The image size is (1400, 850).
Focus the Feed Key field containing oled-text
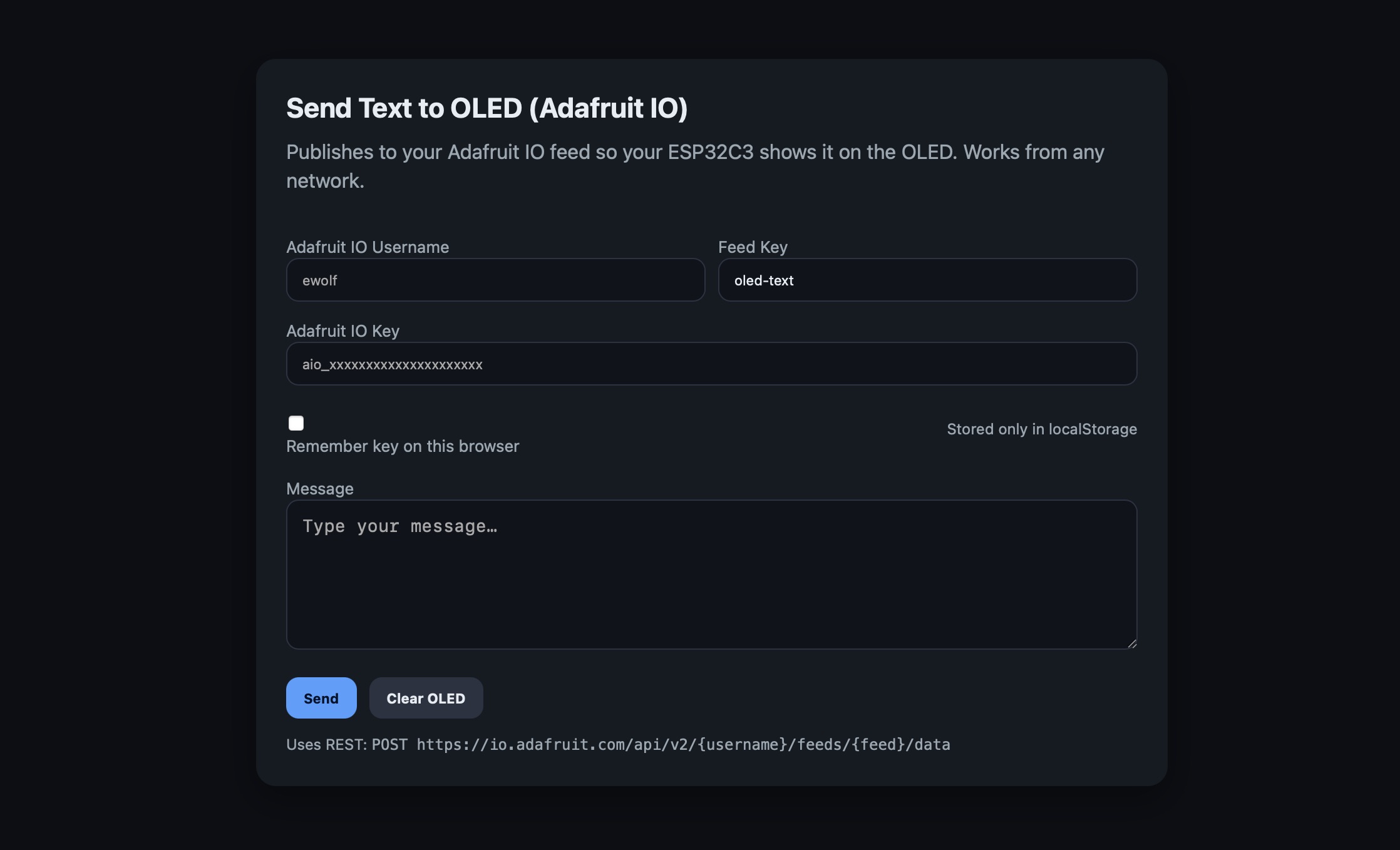pos(927,280)
